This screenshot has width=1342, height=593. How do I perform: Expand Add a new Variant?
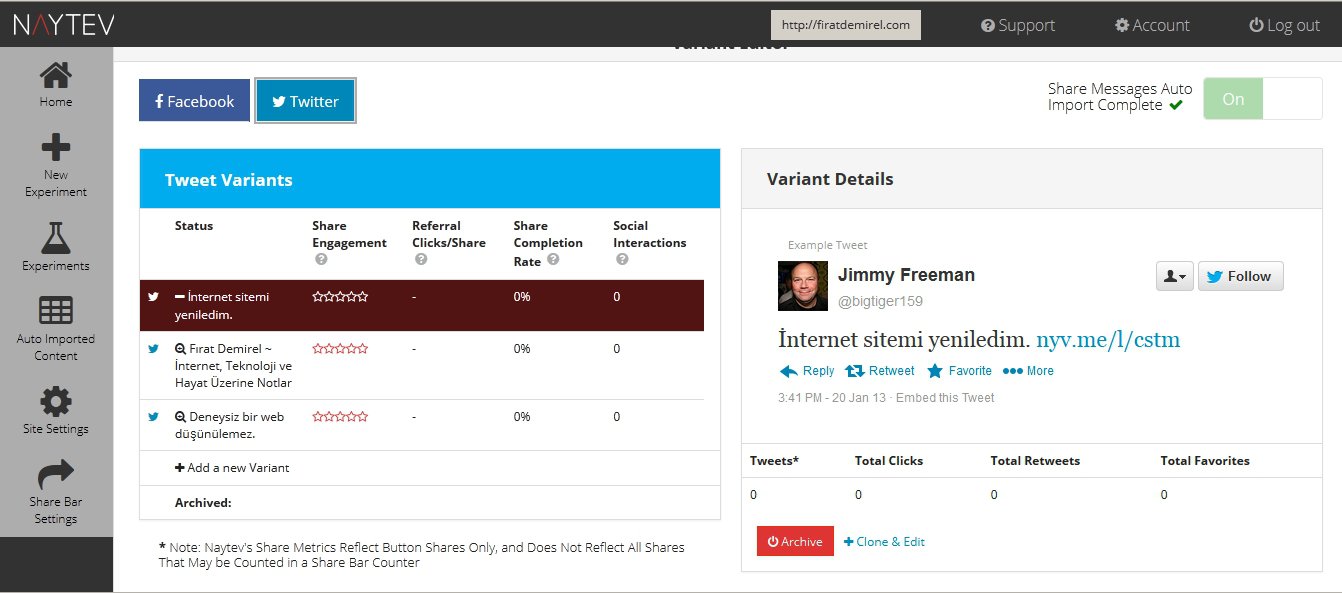click(x=232, y=467)
